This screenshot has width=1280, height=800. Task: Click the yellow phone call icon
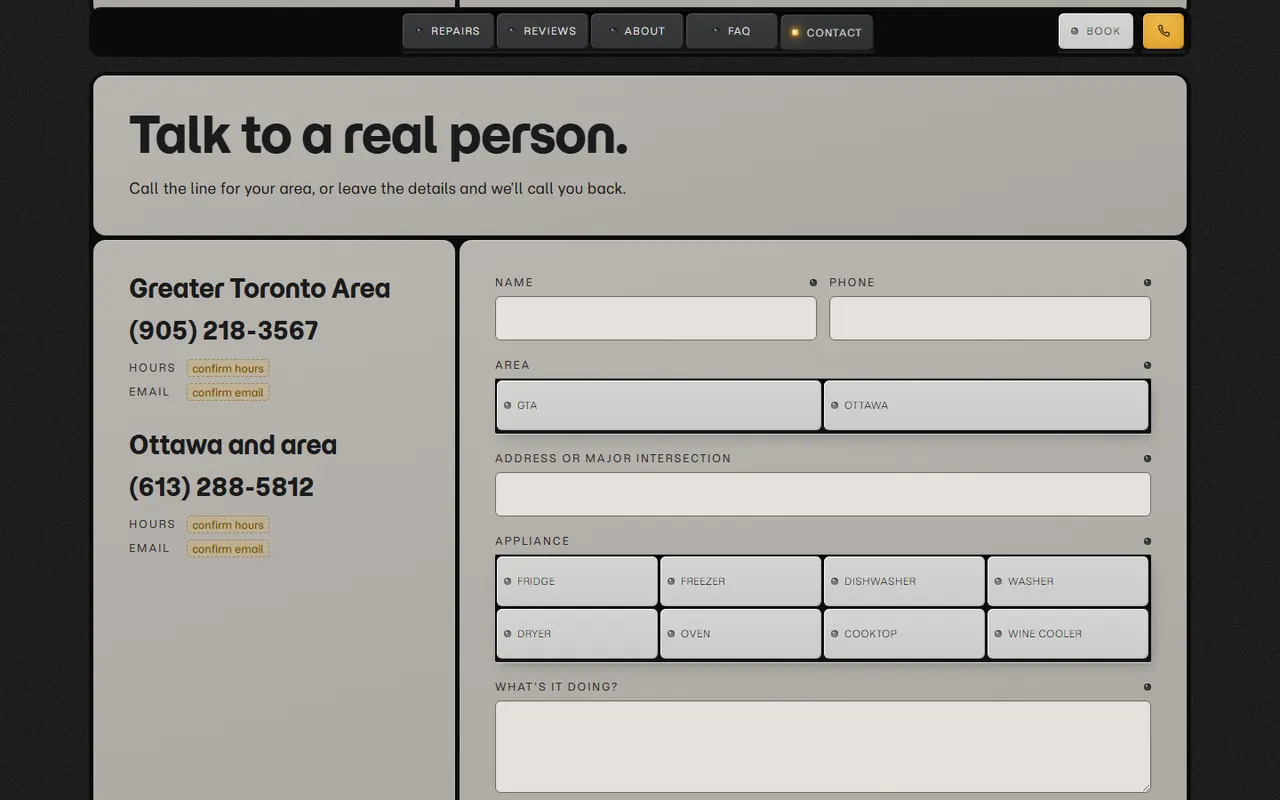click(x=1163, y=31)
